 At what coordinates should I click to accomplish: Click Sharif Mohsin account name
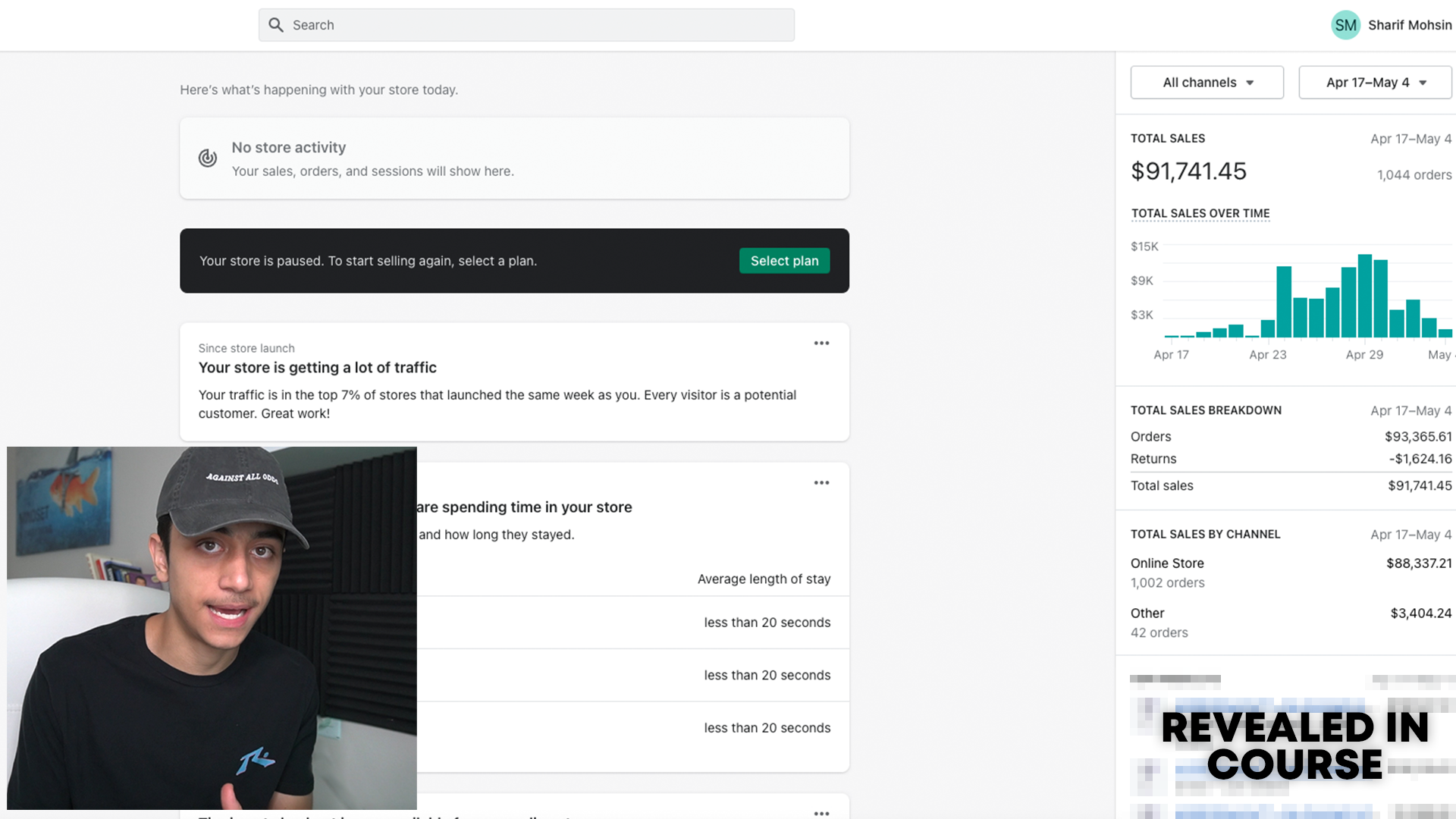1409,25
